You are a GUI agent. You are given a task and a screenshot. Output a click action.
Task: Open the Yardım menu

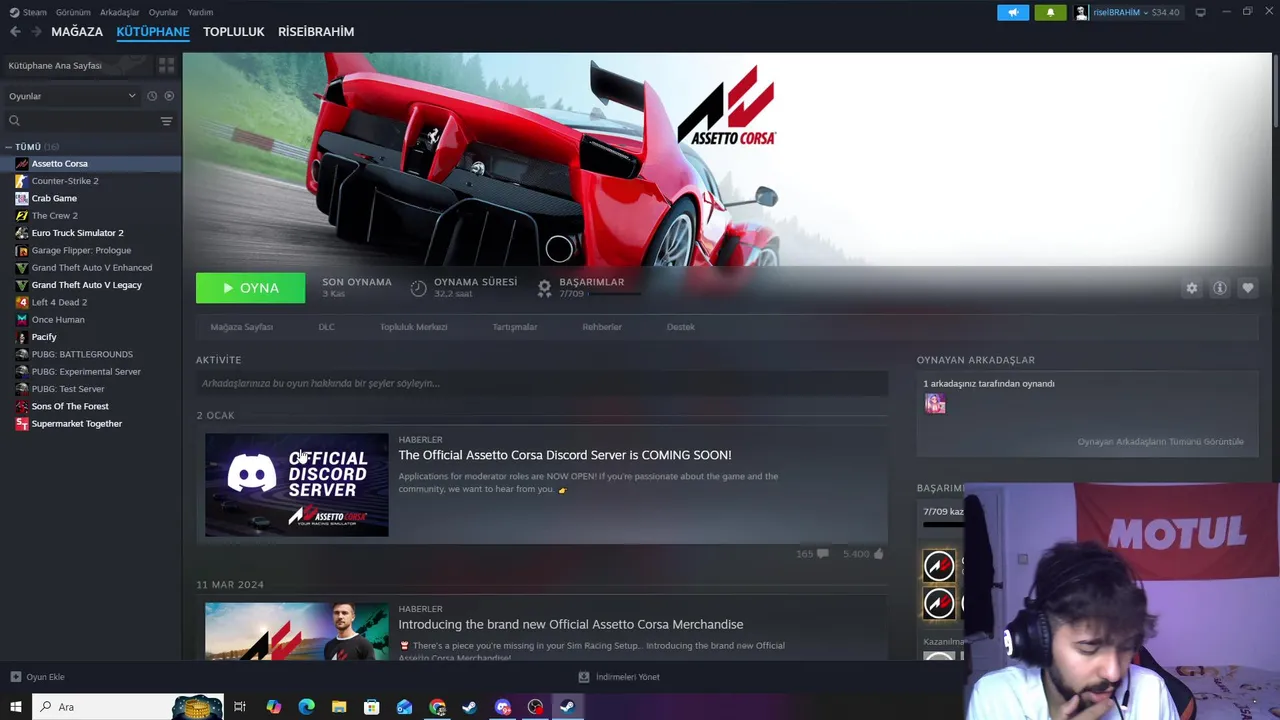(200, 12)
